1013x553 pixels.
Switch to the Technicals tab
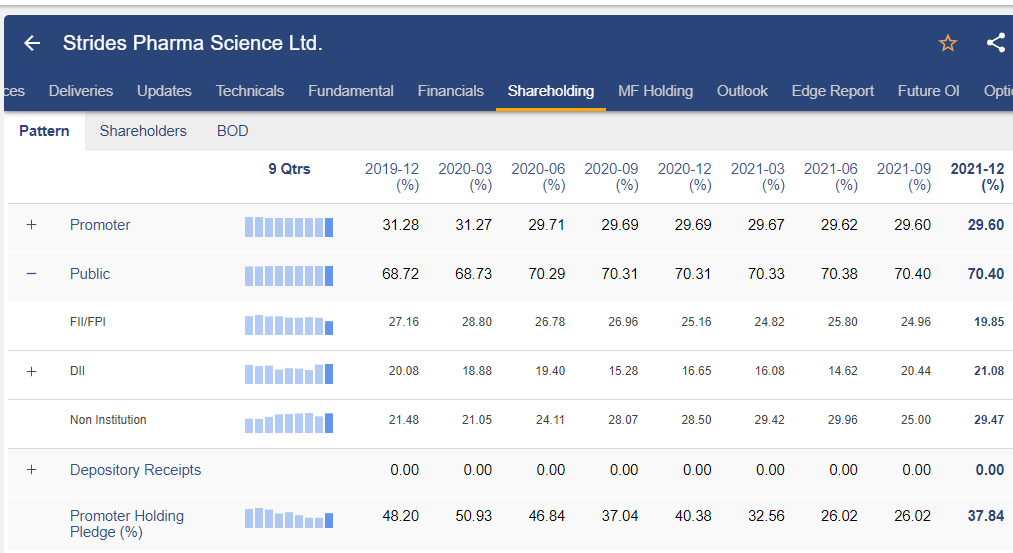(x=250, y=91)
